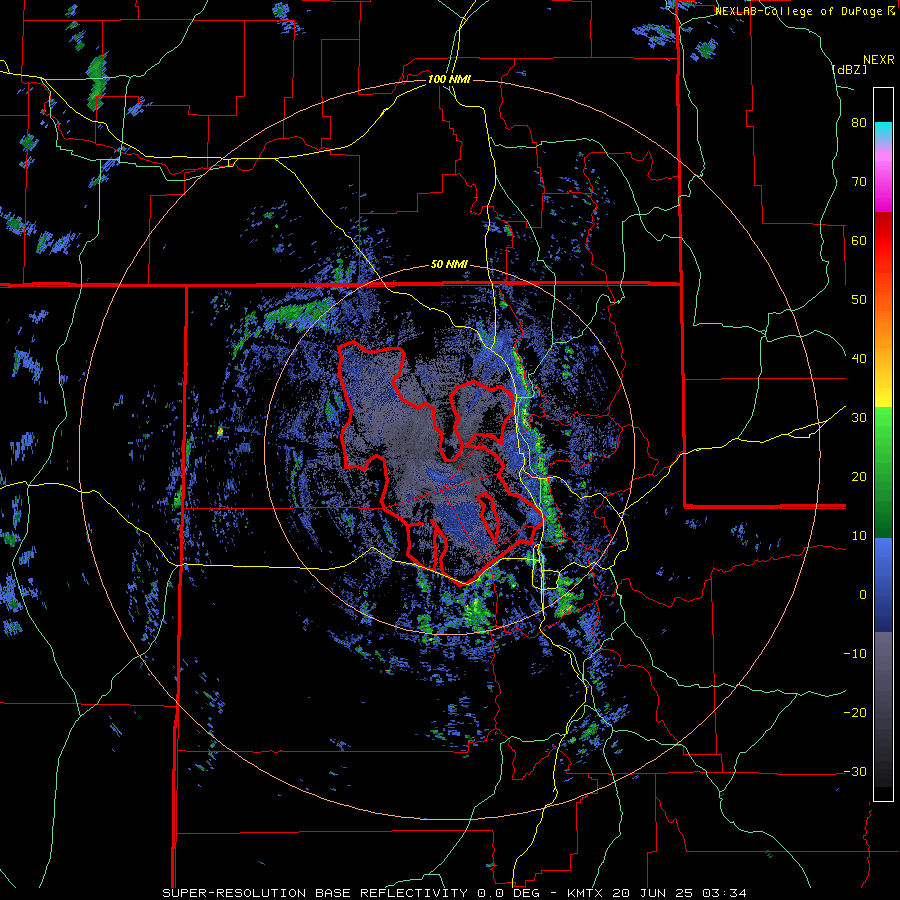Viewport: 900px width, 900px height.
Task: Click the reflectivity color bar legend
Action: [883, 444]
